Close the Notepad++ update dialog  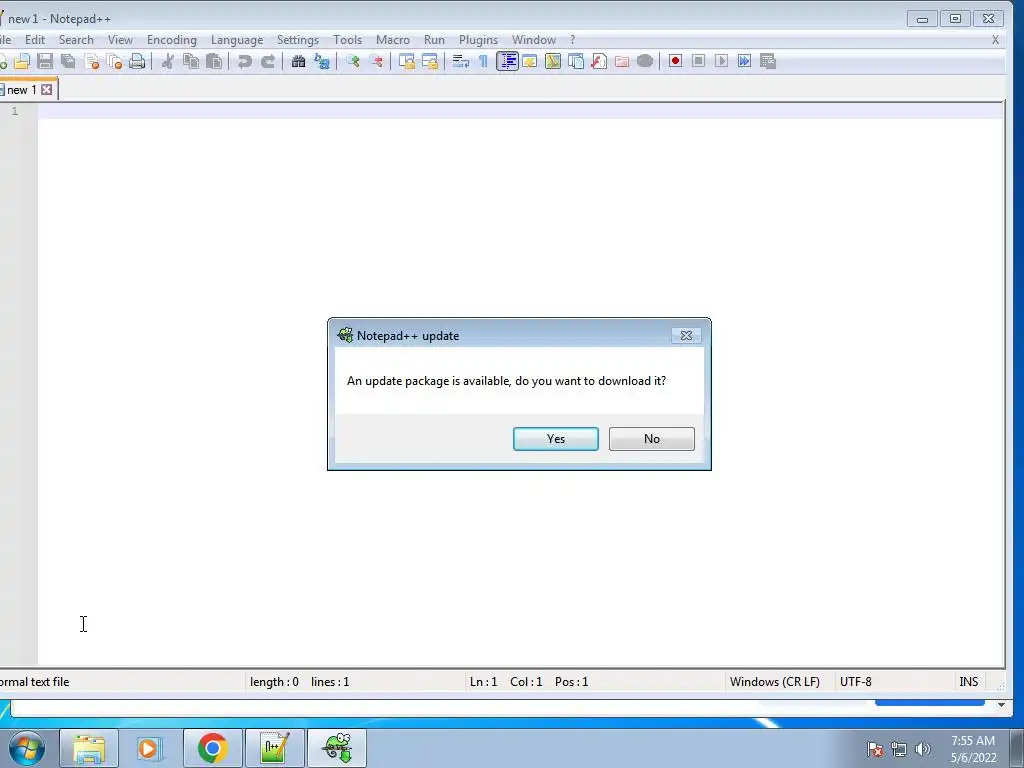point(686,336)
